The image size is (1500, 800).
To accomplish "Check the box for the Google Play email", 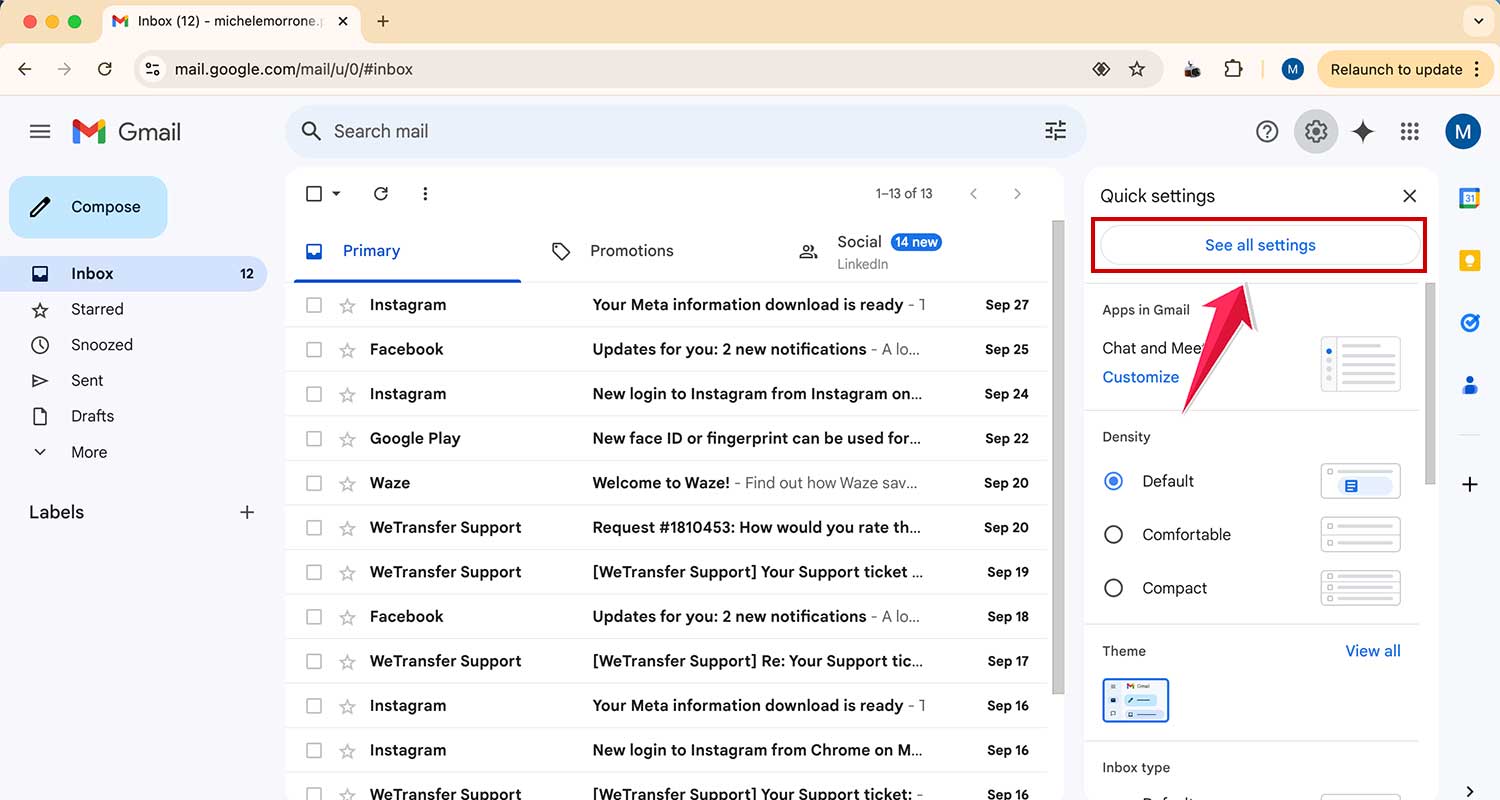I will click(x=314, y=439).
